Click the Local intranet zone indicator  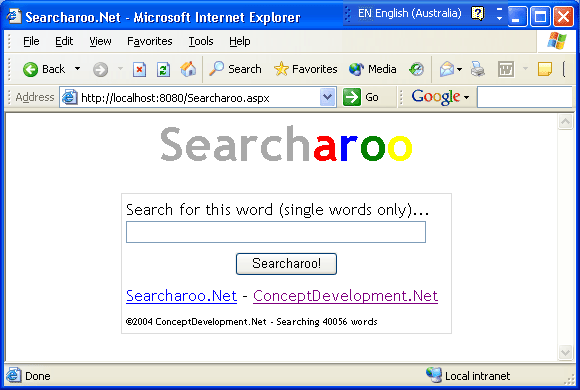468,376
